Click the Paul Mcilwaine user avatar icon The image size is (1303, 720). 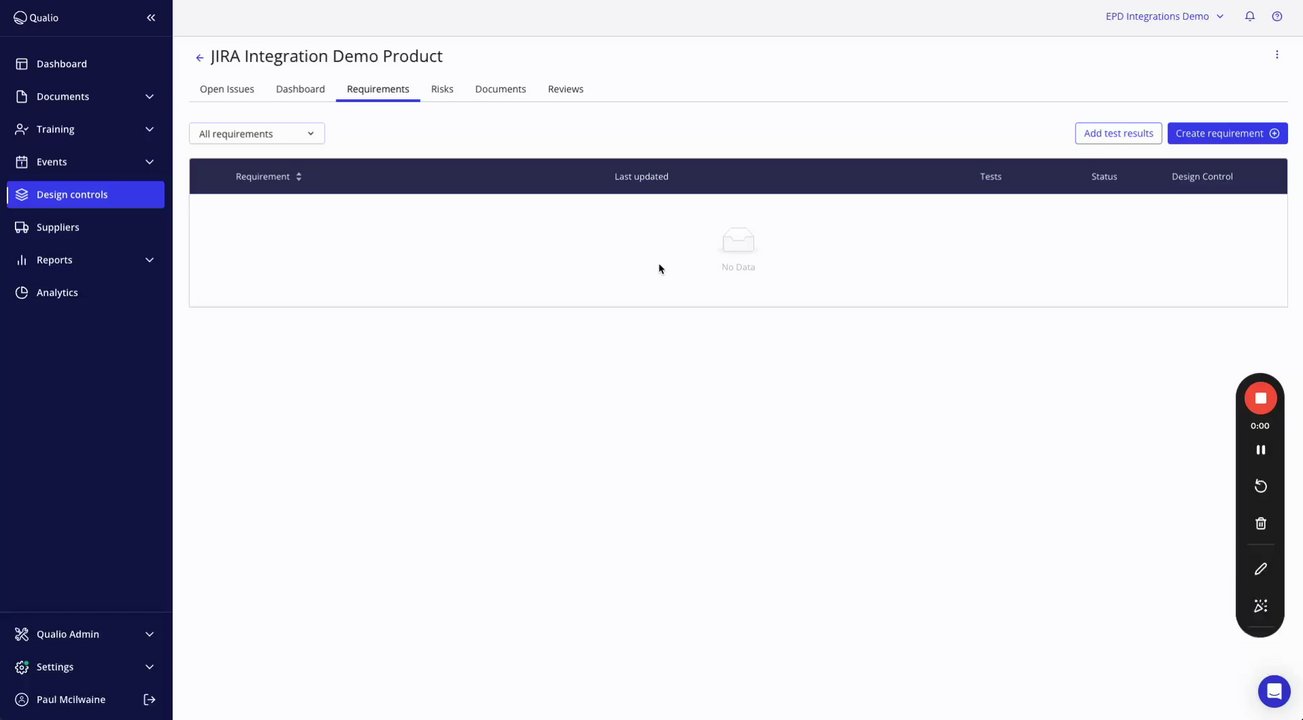click(22, 700)
